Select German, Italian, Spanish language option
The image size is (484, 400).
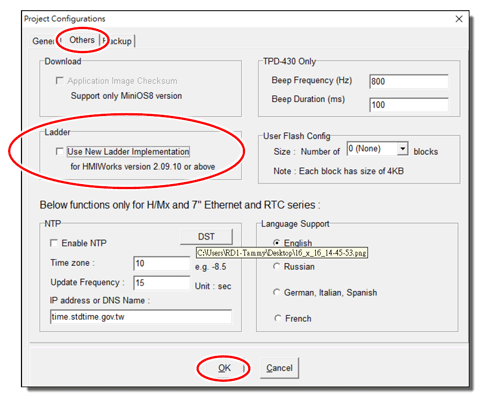click(x=276, y=292)
